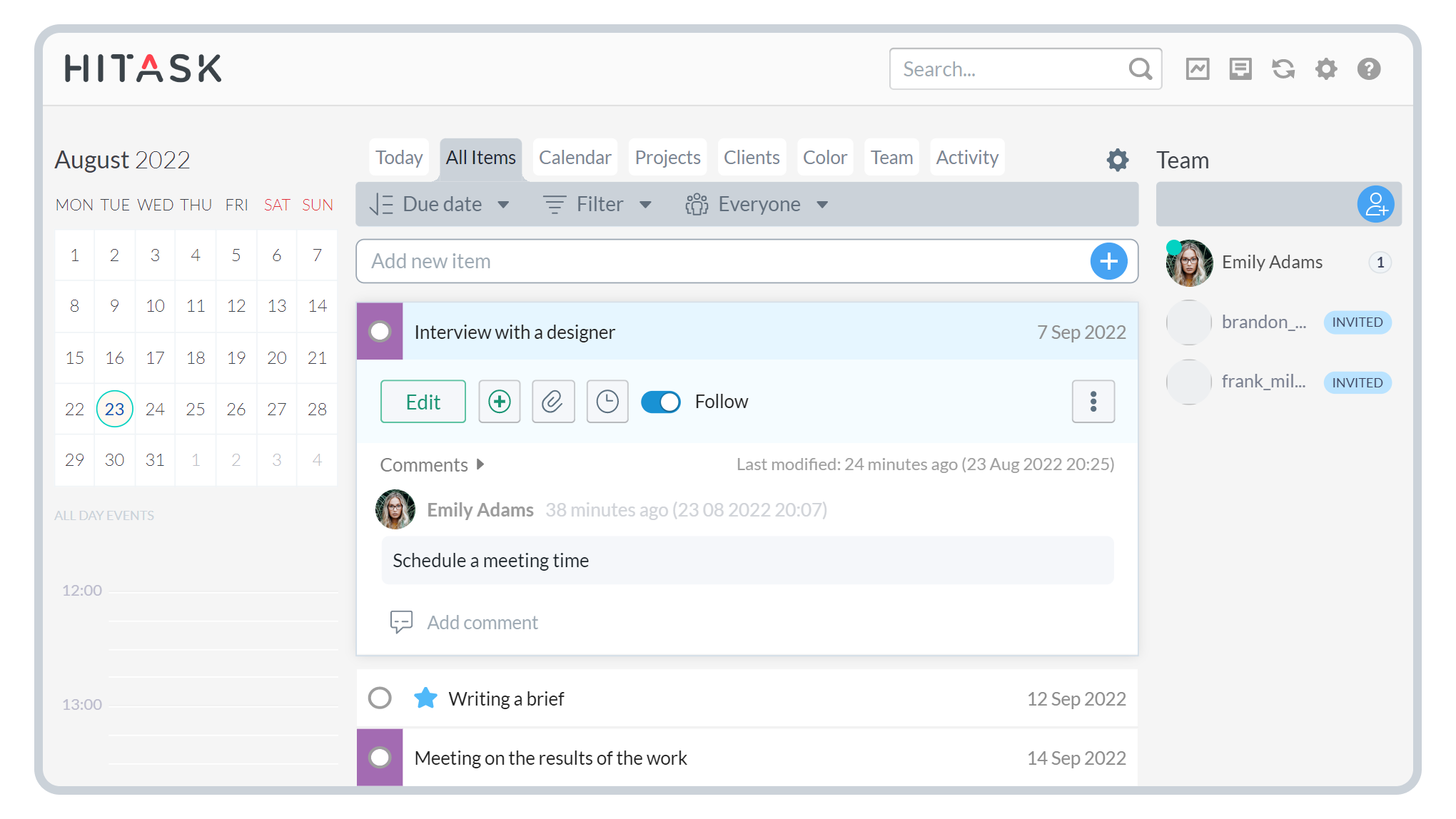Select the frank_mil invited member
This screenshot has width=1456, height=819.
point(1278,382)
